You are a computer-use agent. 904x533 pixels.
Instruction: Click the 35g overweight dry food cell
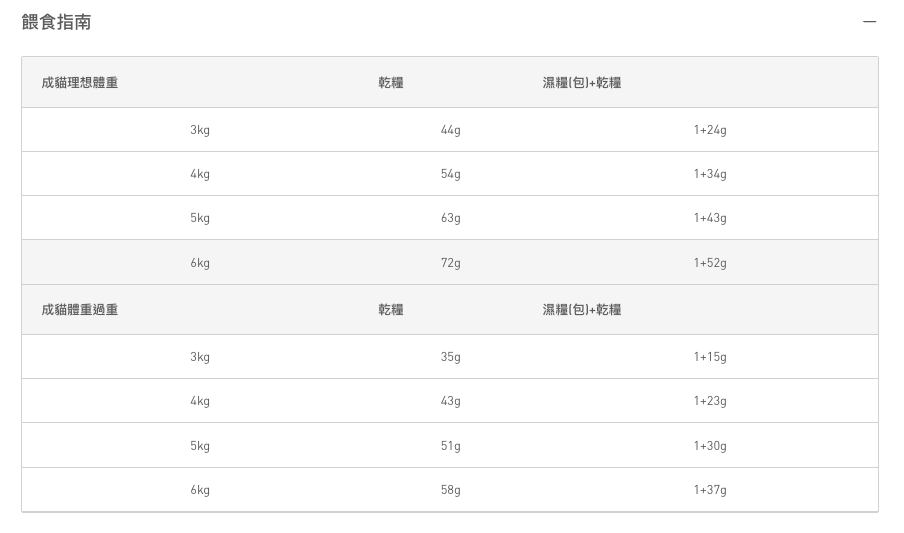[x=450, y=357]
